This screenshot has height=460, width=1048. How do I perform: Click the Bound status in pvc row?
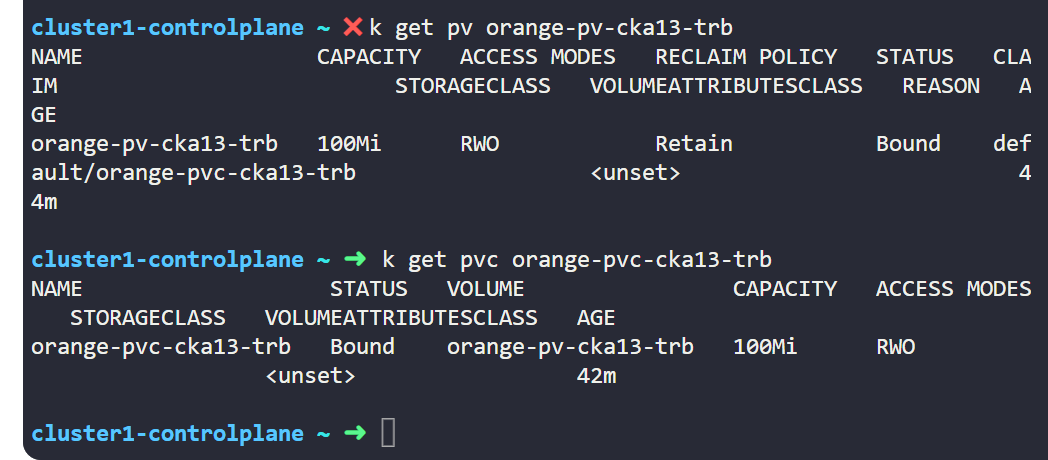pyautogui.click(x=362, y=347)
